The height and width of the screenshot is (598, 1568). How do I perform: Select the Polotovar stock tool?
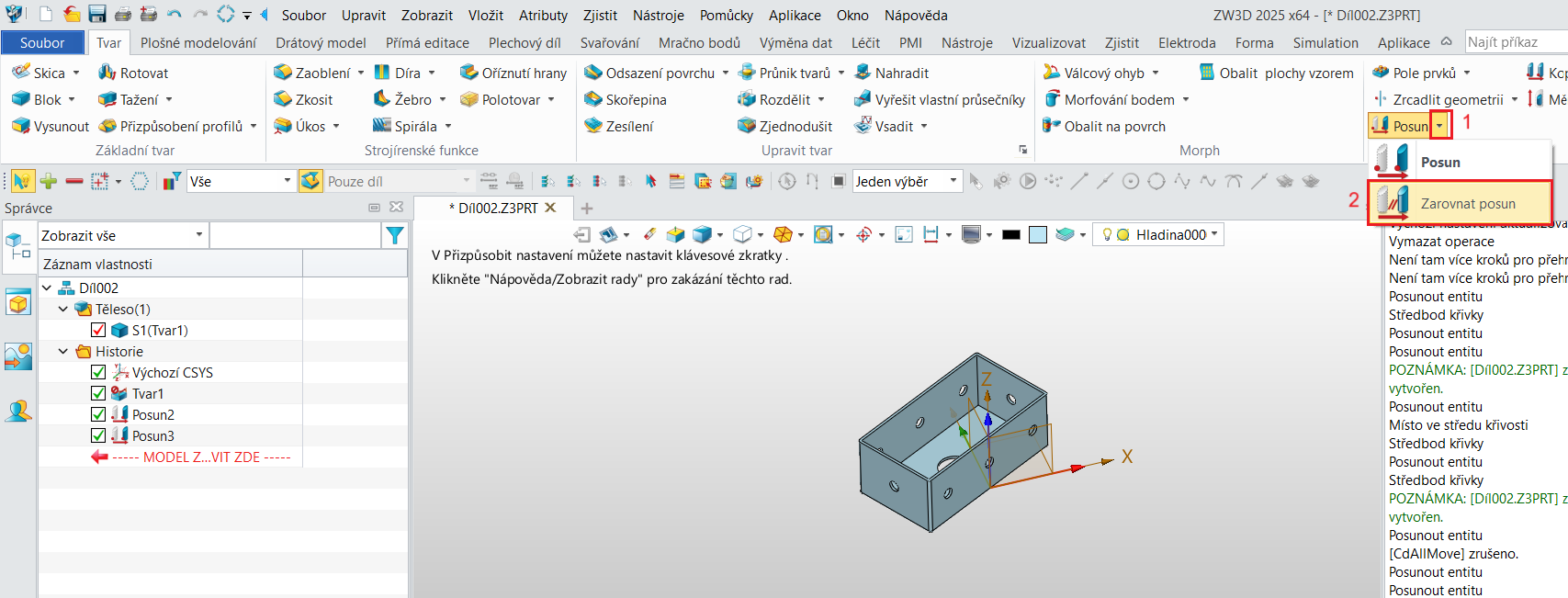pos(500,99)
